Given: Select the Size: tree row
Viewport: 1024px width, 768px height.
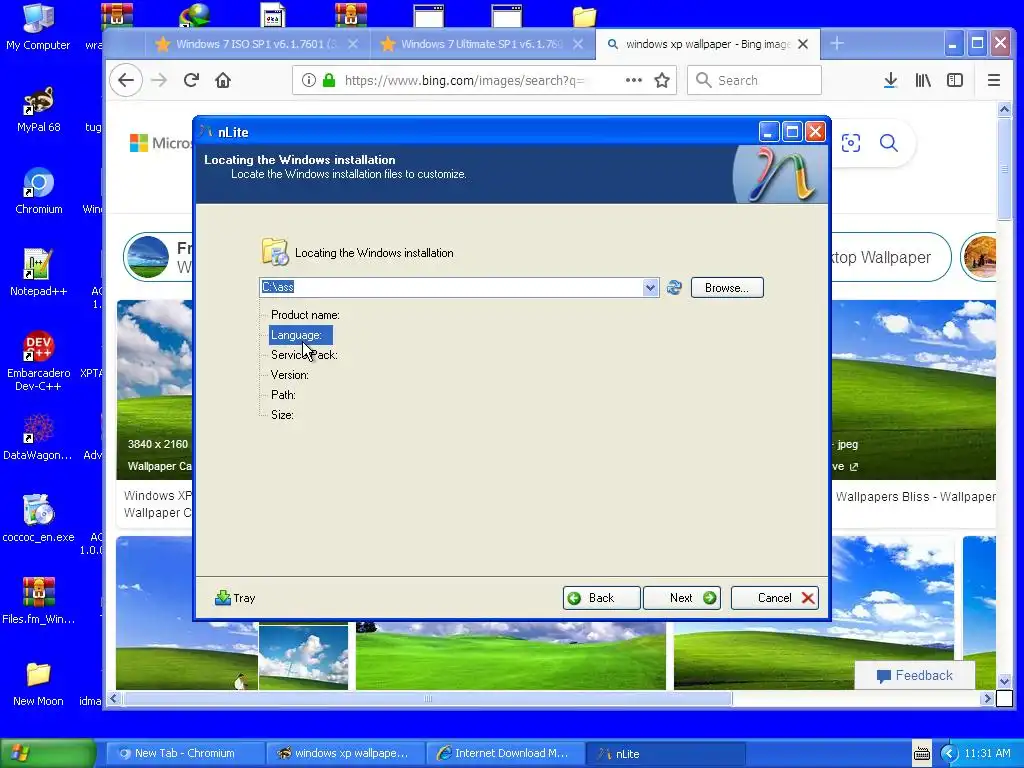Looking at the screenshot, I should 282,415.
